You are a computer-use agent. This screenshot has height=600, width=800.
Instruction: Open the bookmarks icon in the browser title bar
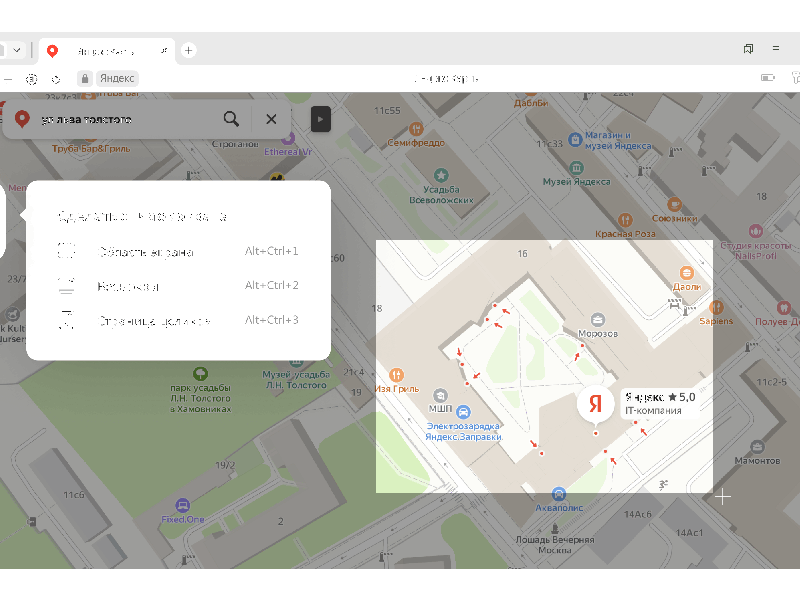coord(748,49)
